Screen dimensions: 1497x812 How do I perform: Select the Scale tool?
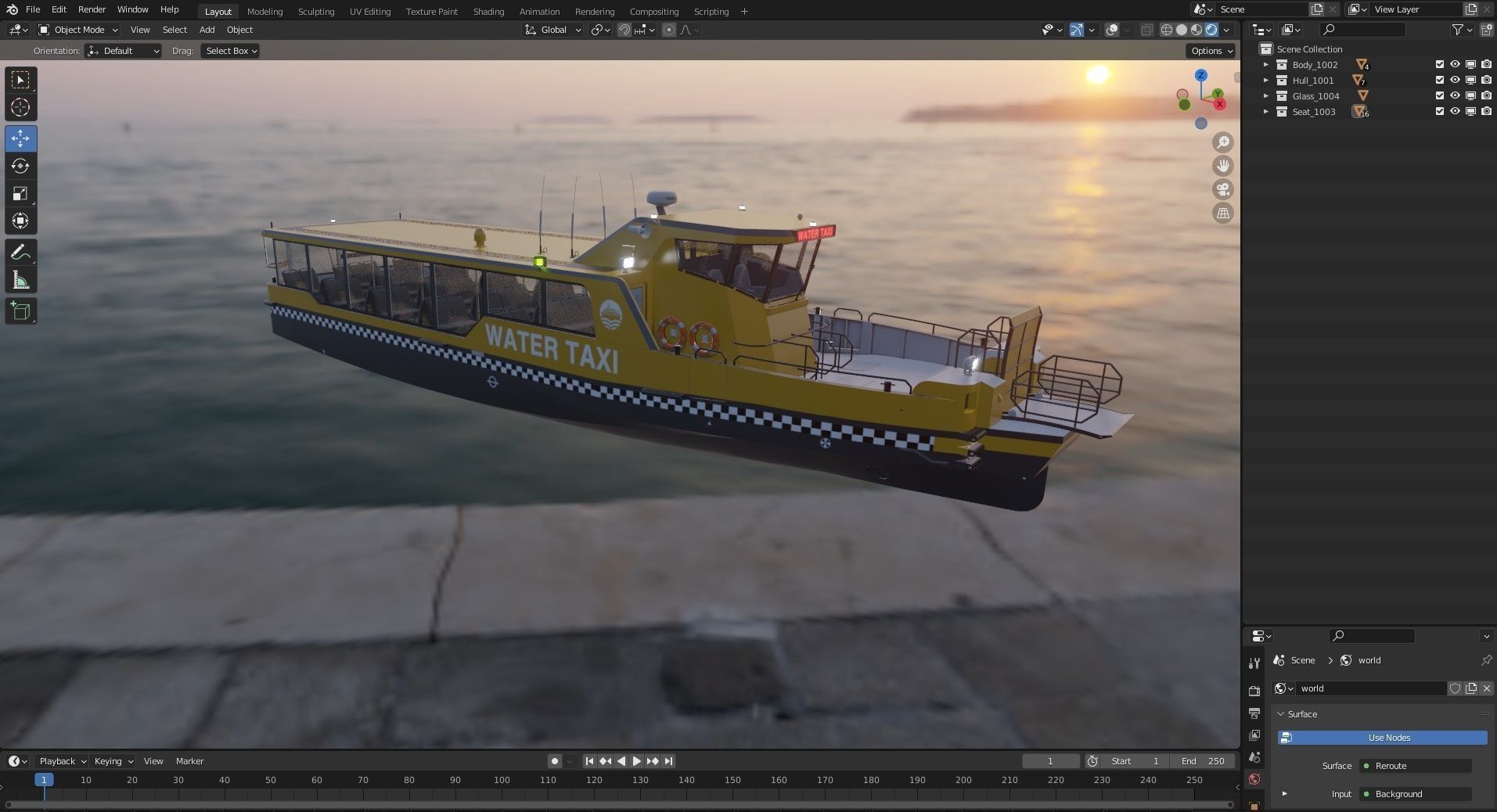point(21,193)
